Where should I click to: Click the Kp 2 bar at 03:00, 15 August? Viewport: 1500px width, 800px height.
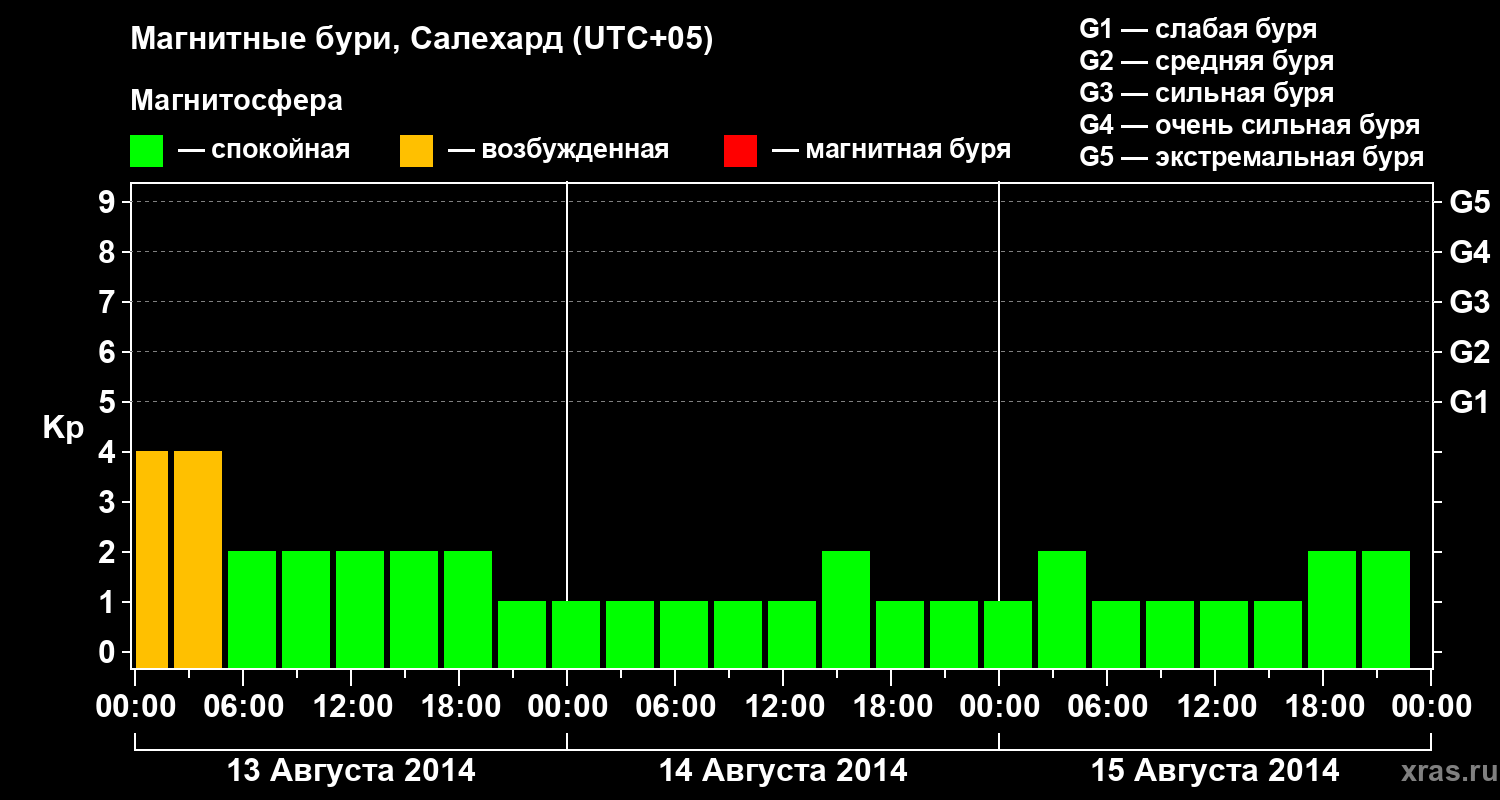coord(1062,609)
